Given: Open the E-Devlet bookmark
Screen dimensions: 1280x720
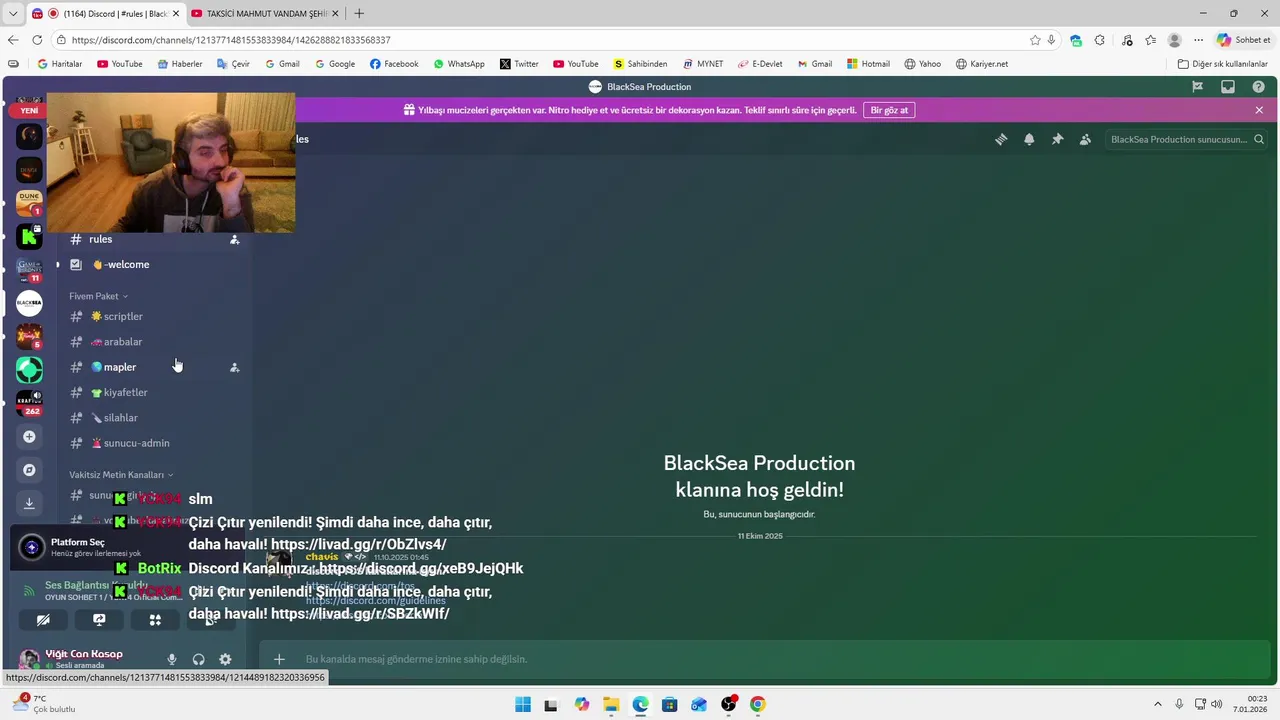Looking at the screenshot, I should [x=760, y=64].
